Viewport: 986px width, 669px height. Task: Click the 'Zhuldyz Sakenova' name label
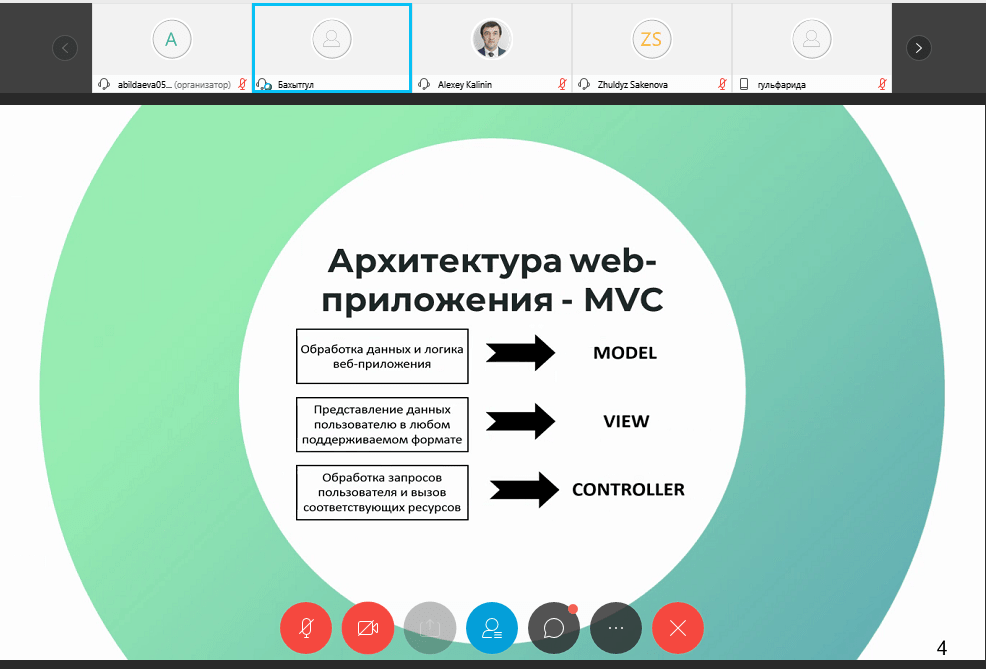click(633, 84)
